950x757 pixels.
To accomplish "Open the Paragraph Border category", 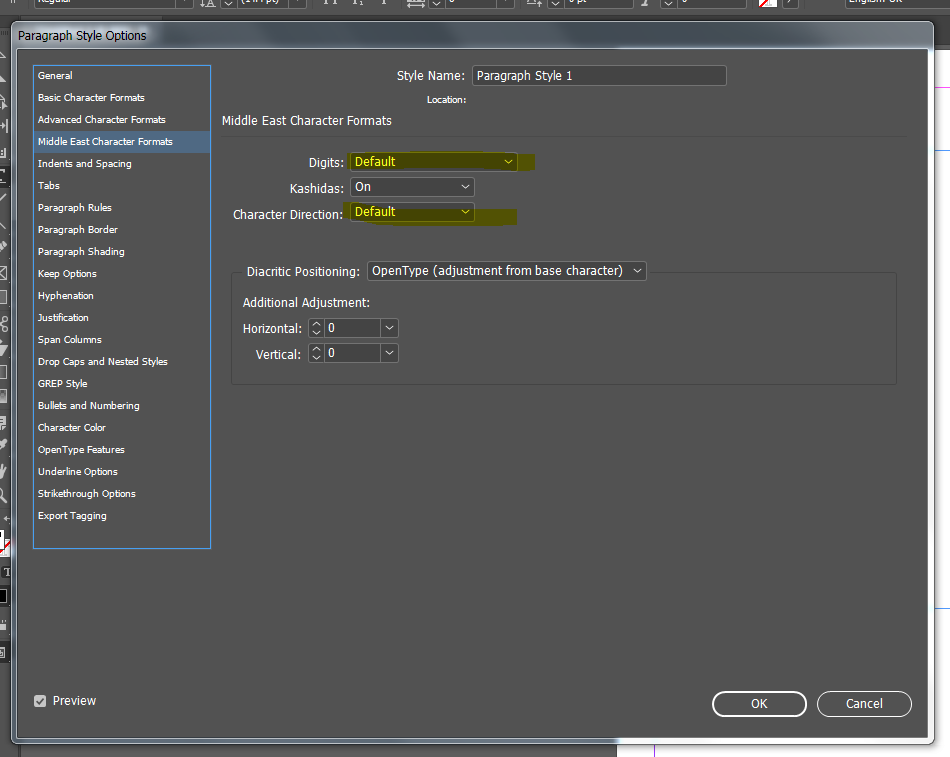I will coord(122,230).
